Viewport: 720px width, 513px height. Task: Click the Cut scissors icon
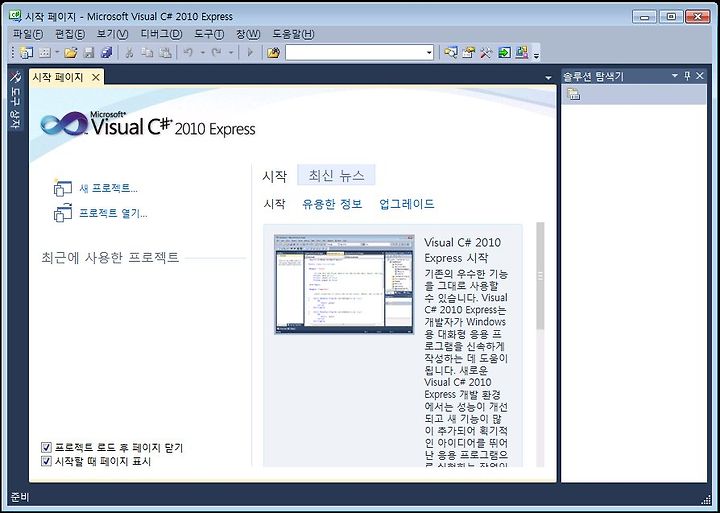(x=129, y=53)
